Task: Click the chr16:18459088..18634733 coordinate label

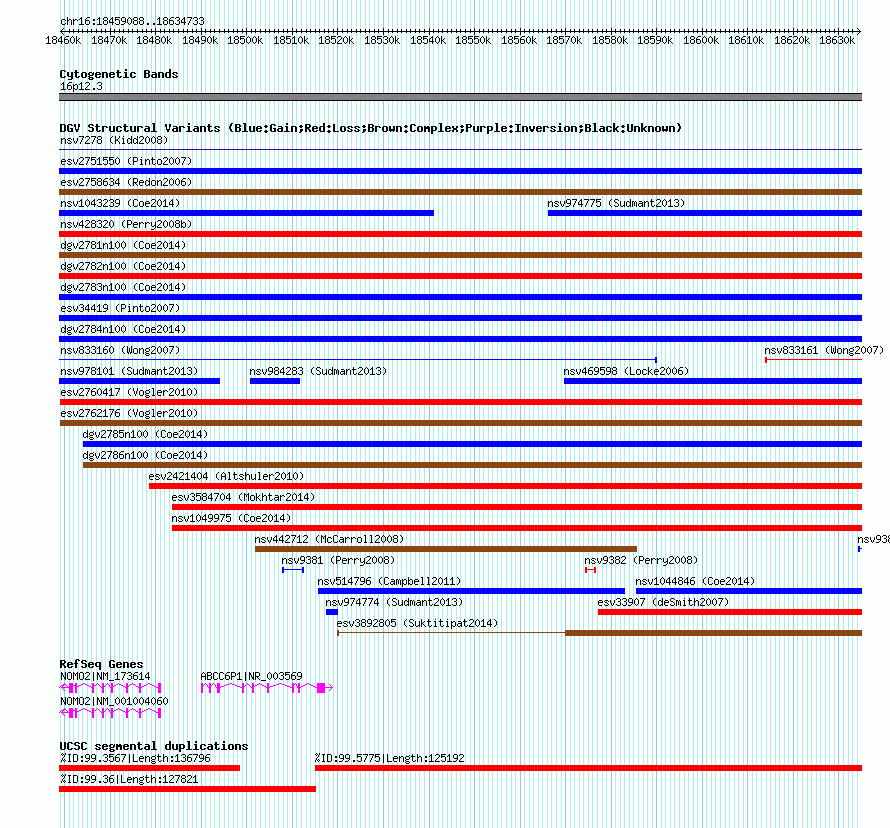Action: (x=132, y=21)
